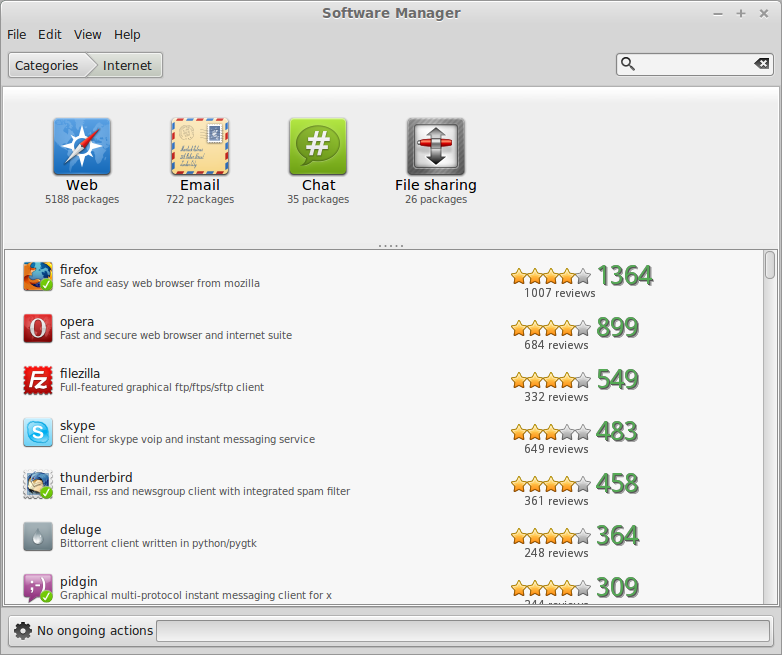Screen dimensions: 782x655
Task: Click the 649 reviews text
Action: coord(556,449)
